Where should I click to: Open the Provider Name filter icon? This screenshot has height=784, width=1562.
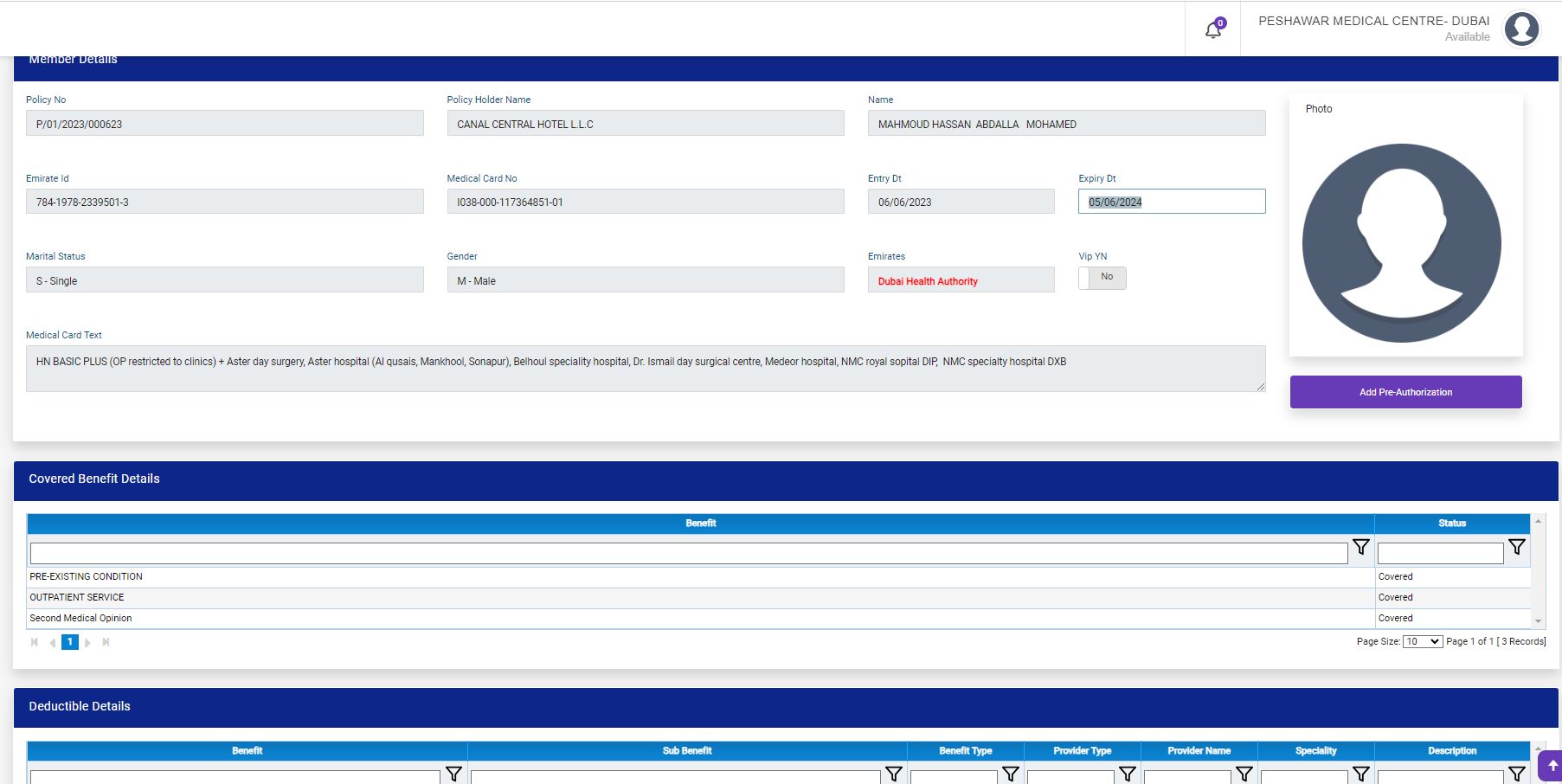(x=1244, y=774)
